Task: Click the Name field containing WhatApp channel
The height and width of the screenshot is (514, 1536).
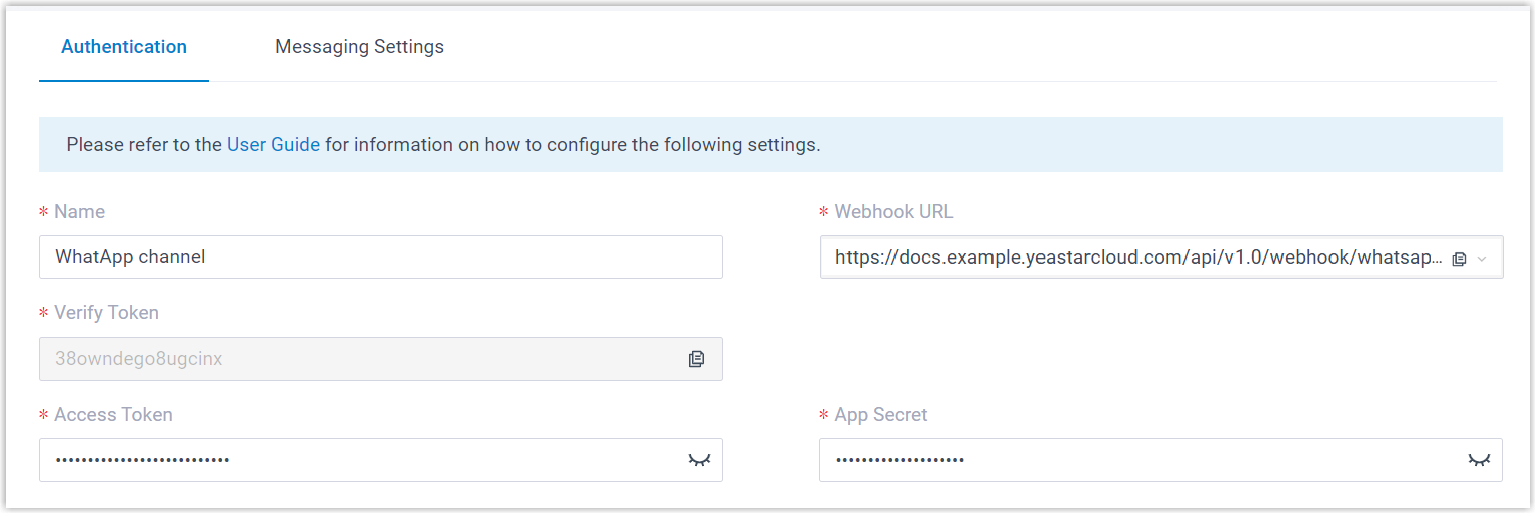Action: [x=380, y=257]
